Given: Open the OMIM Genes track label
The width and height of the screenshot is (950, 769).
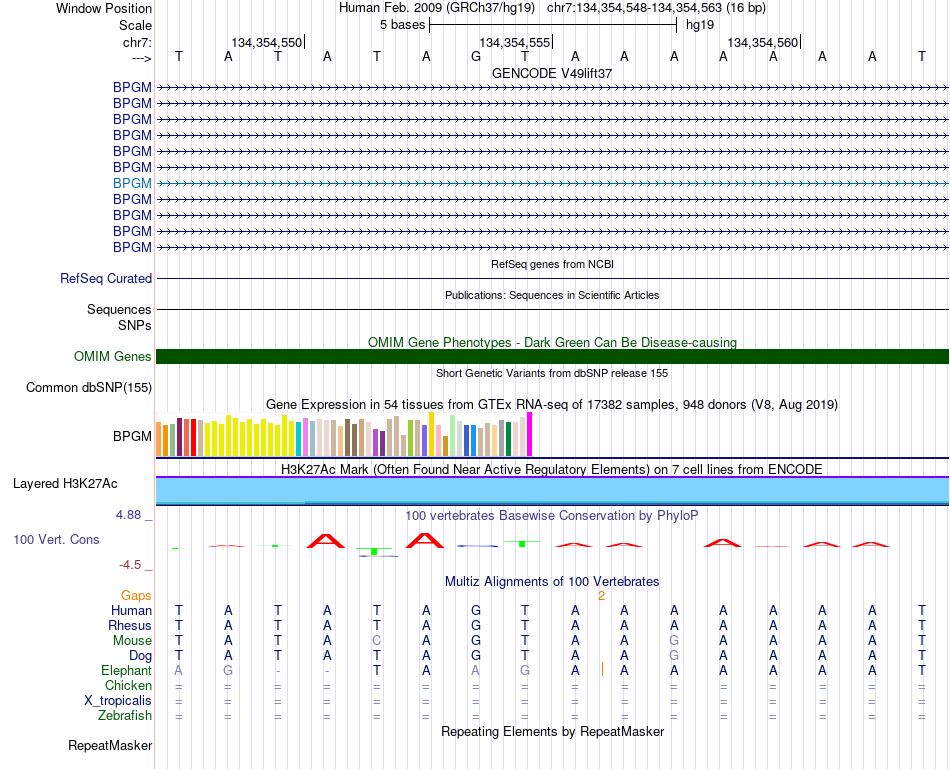Looking at the screenshot, I should pos(113,356).
